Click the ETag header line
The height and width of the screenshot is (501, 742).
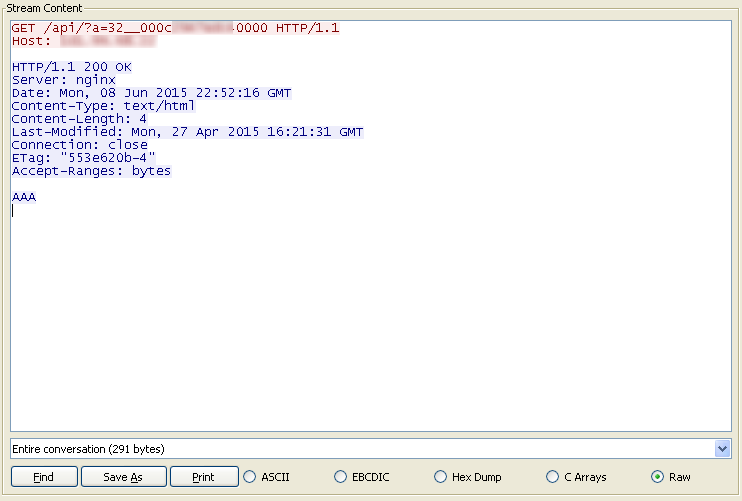pyautogui.click(x=84, y=158)
